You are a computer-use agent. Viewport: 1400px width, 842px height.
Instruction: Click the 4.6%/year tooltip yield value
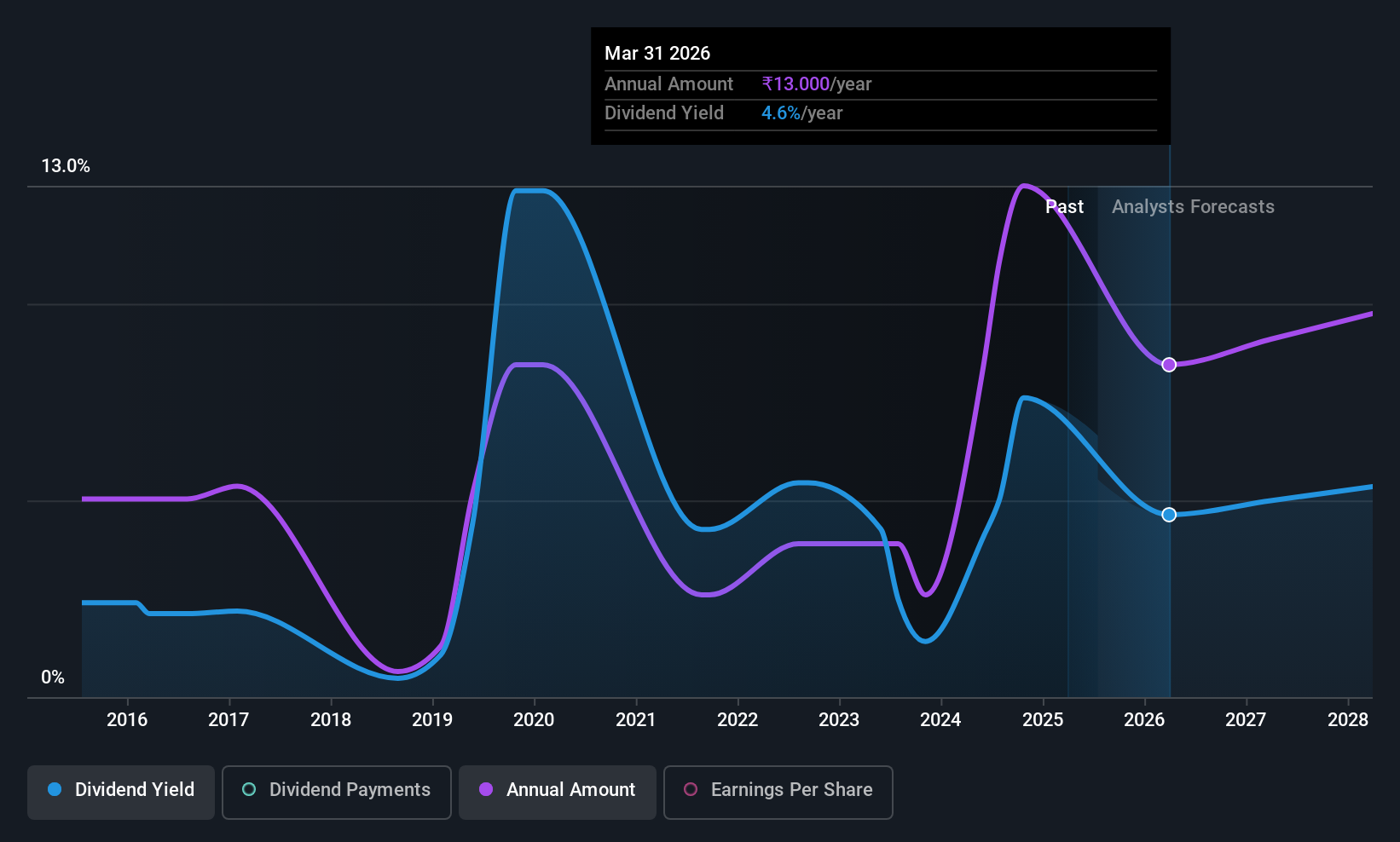801,113
